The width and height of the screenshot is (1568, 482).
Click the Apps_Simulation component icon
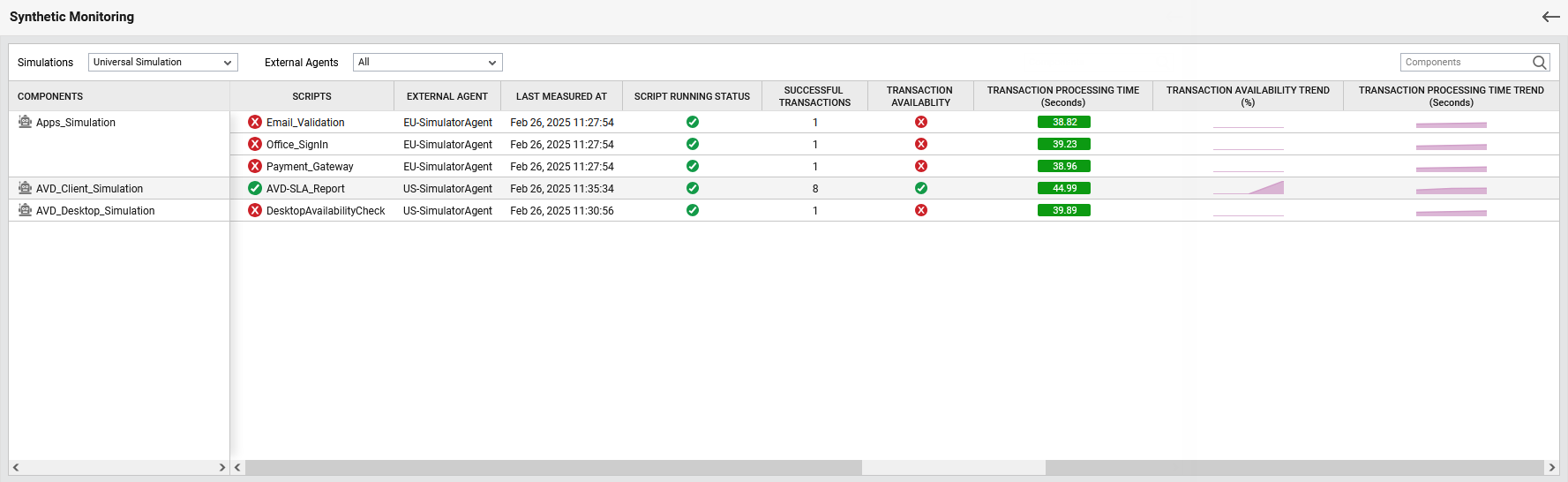pos(25,122)
